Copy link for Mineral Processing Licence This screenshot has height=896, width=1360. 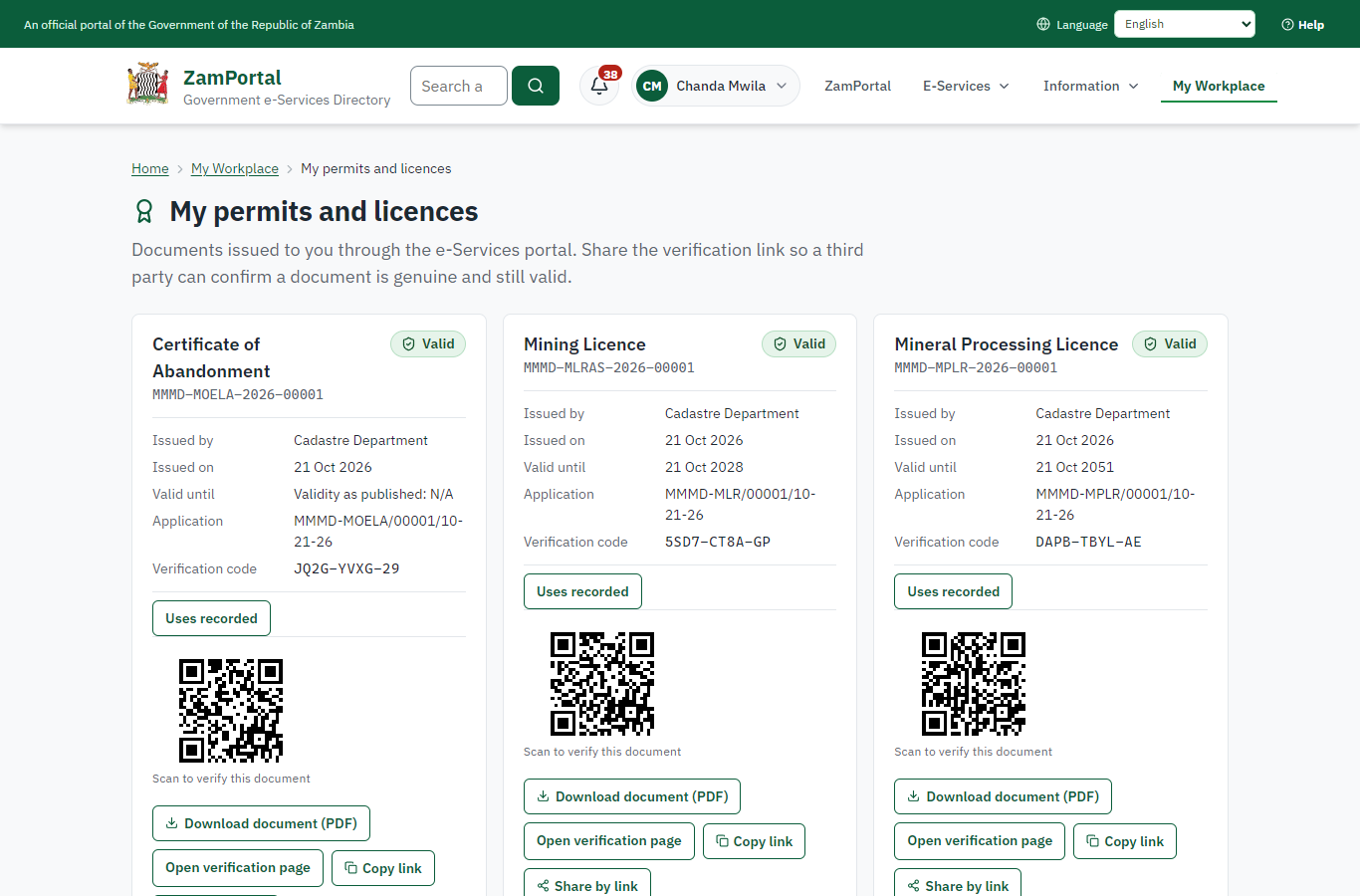coord(1125,841)
